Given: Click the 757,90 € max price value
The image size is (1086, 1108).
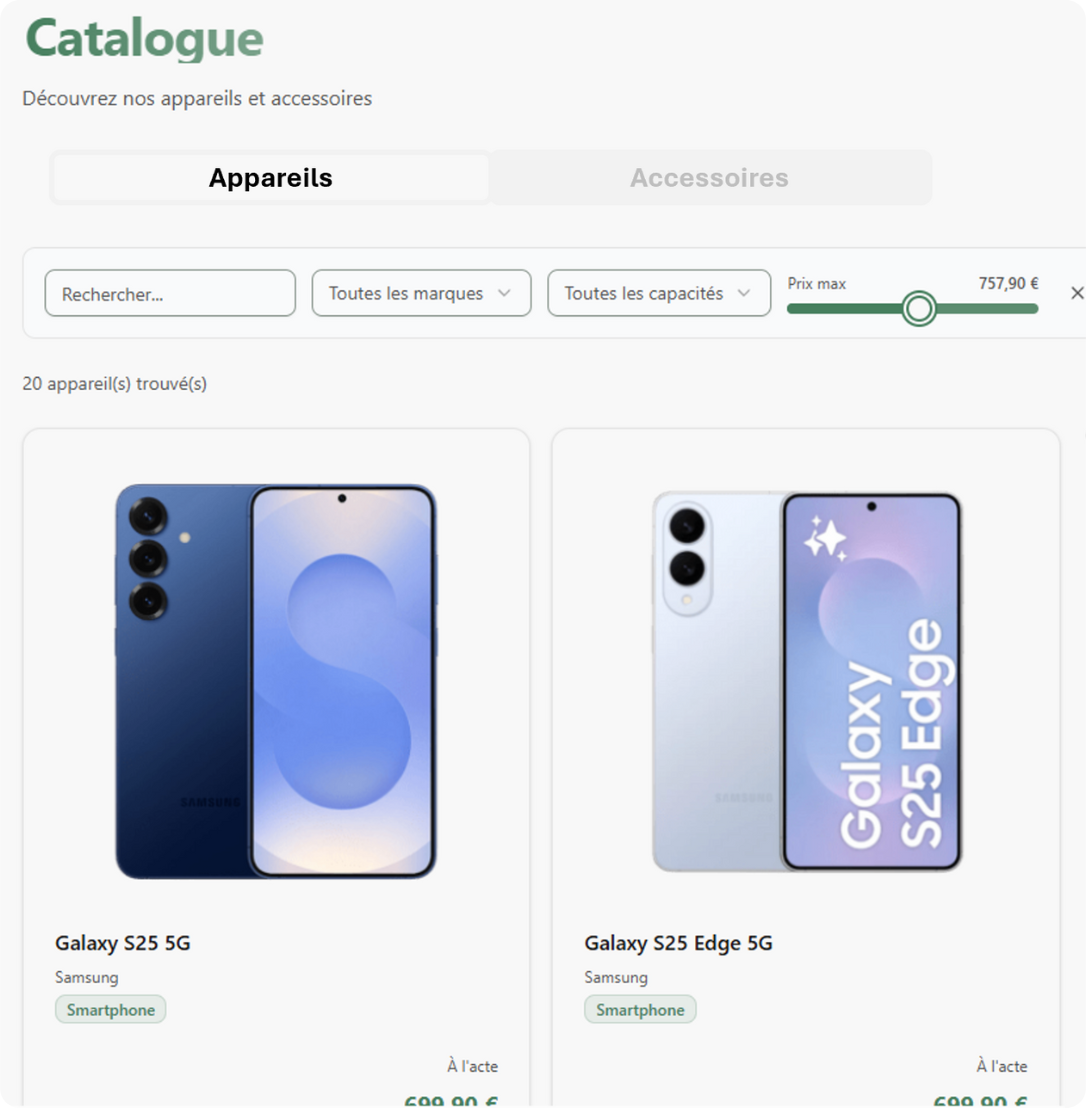Looking at the screenshot, I should tap(1008, 284).
